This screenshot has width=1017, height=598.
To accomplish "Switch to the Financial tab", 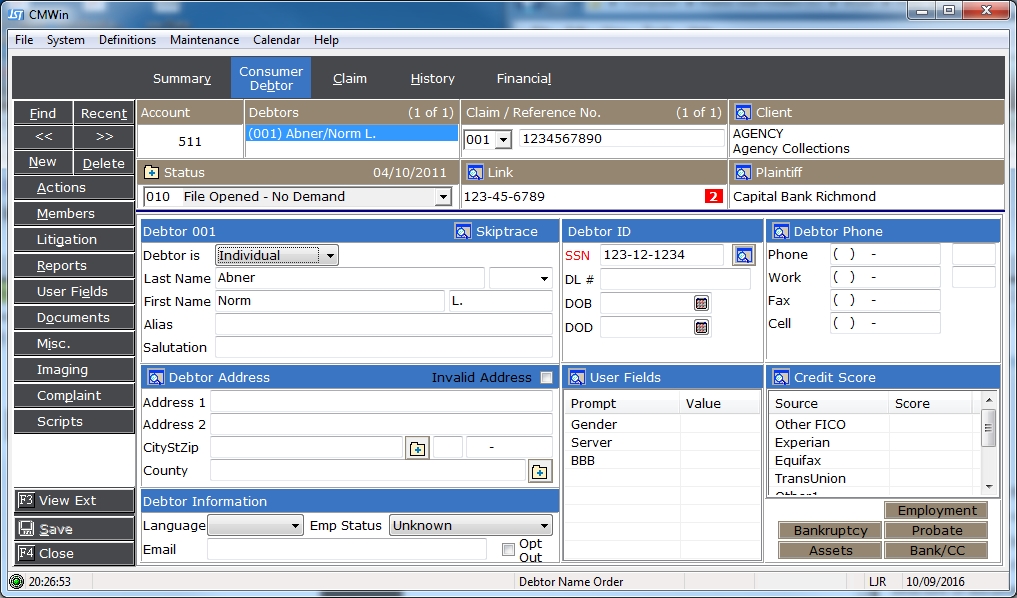I will tap(523, 78).
